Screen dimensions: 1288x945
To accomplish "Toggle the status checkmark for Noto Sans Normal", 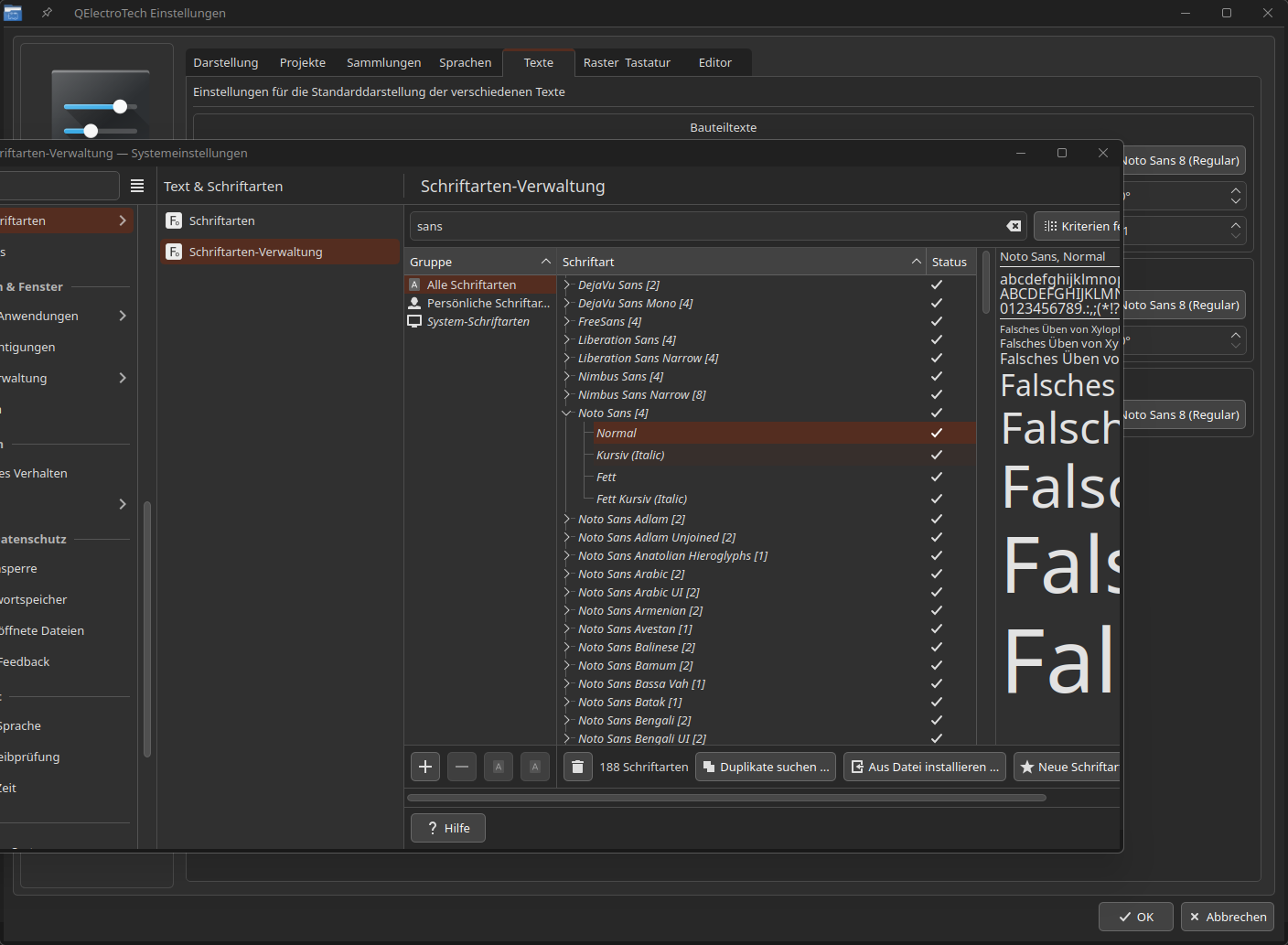I will [x=937, y=433].
